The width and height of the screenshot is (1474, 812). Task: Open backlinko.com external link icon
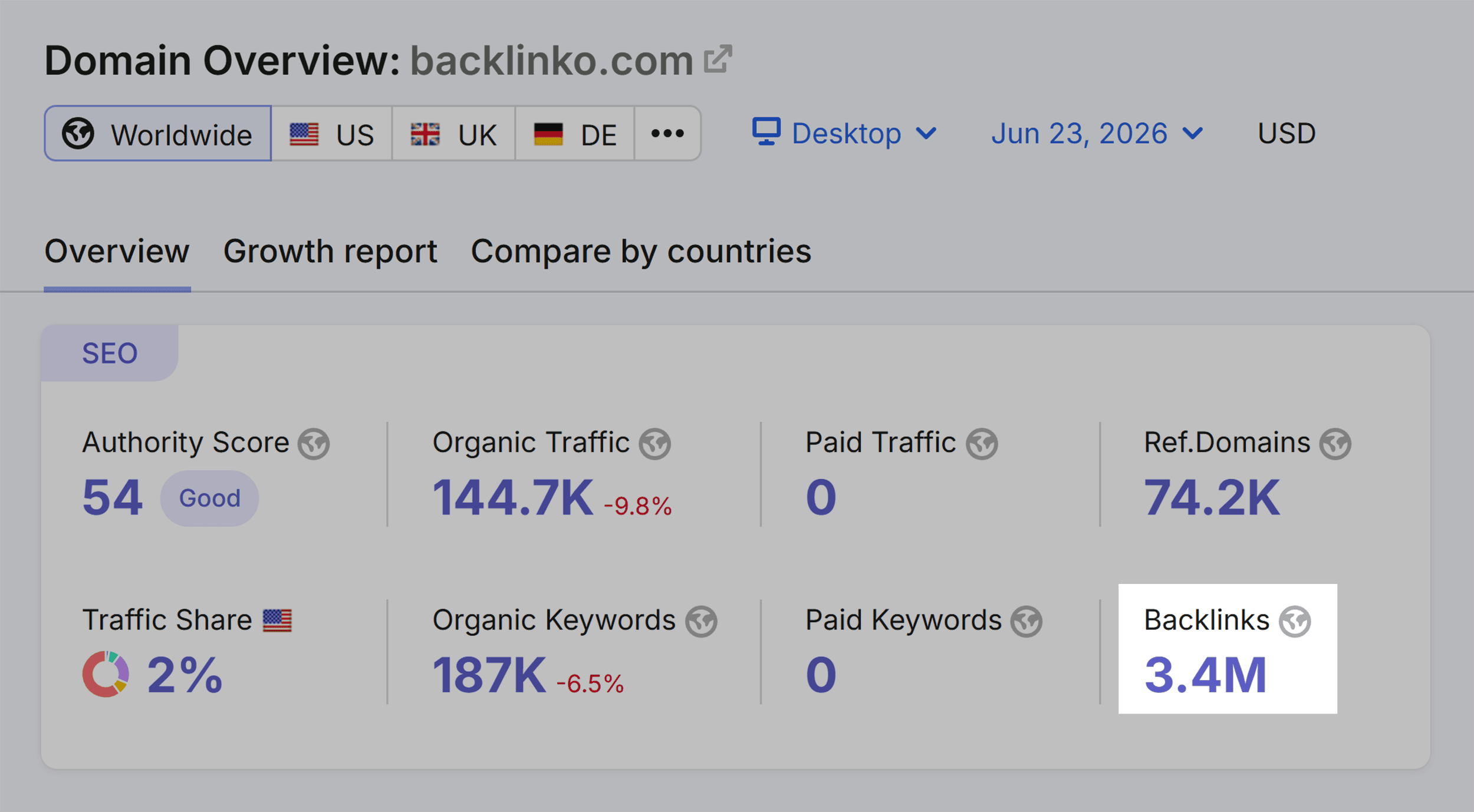(718, 59)
